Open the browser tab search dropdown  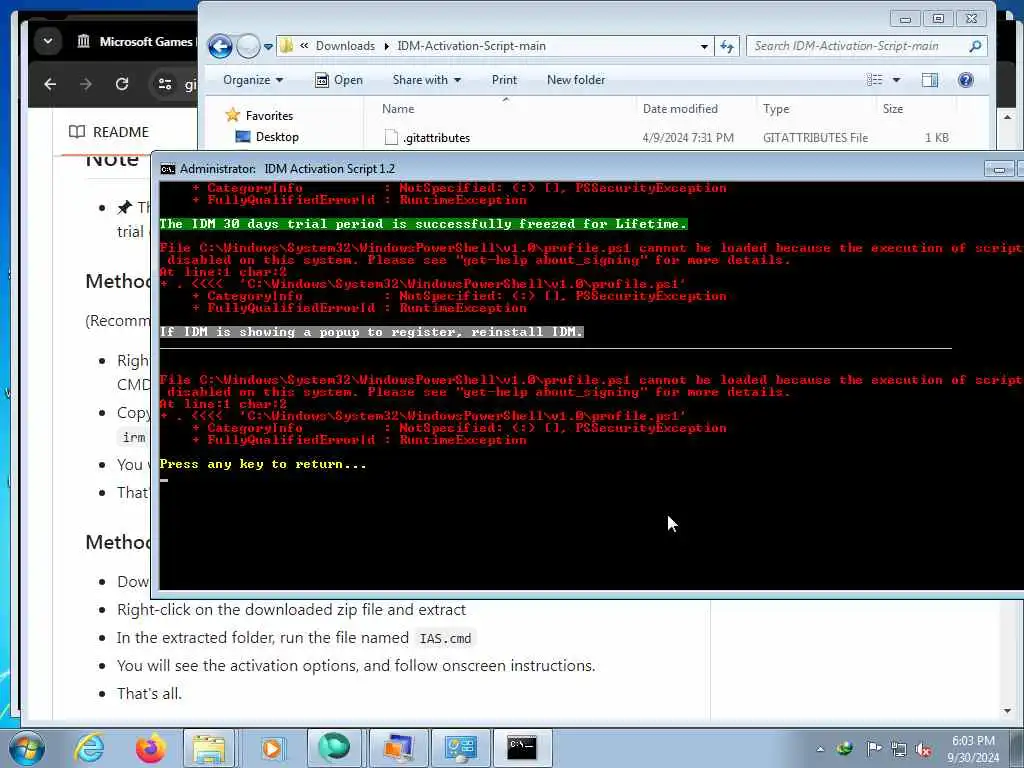48,40
